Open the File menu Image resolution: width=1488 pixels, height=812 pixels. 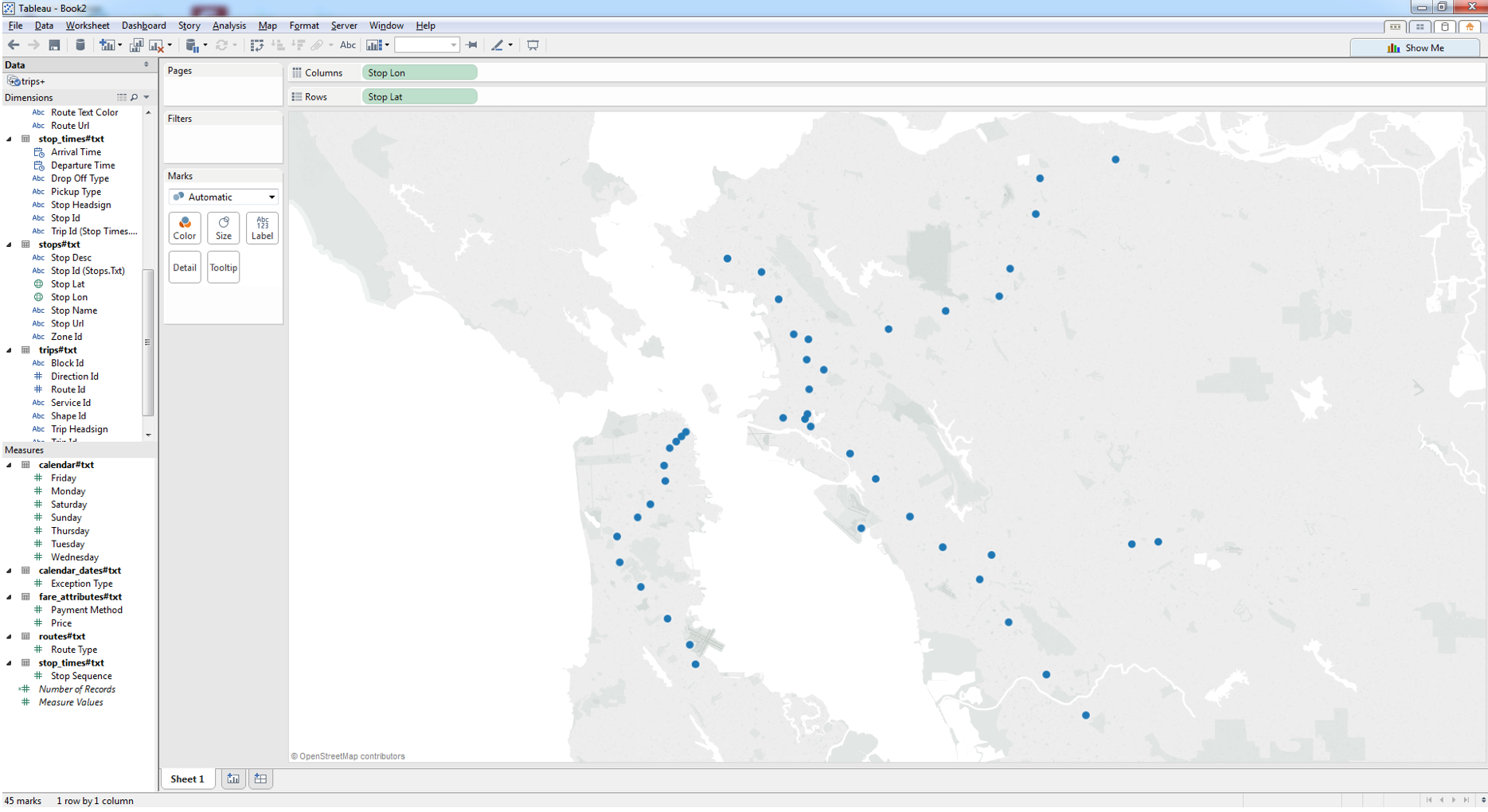15,25
